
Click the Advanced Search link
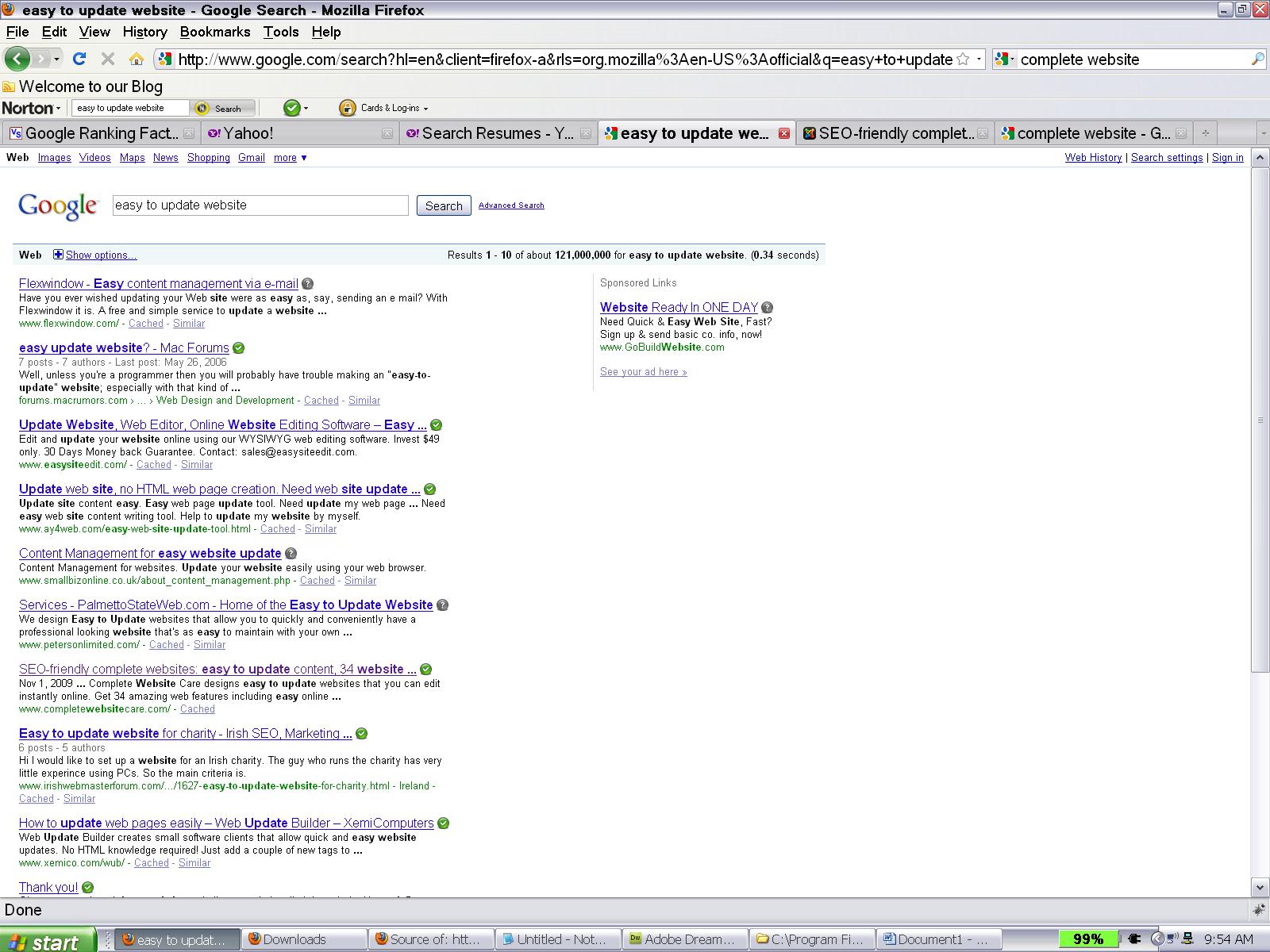tap(511, 205)
